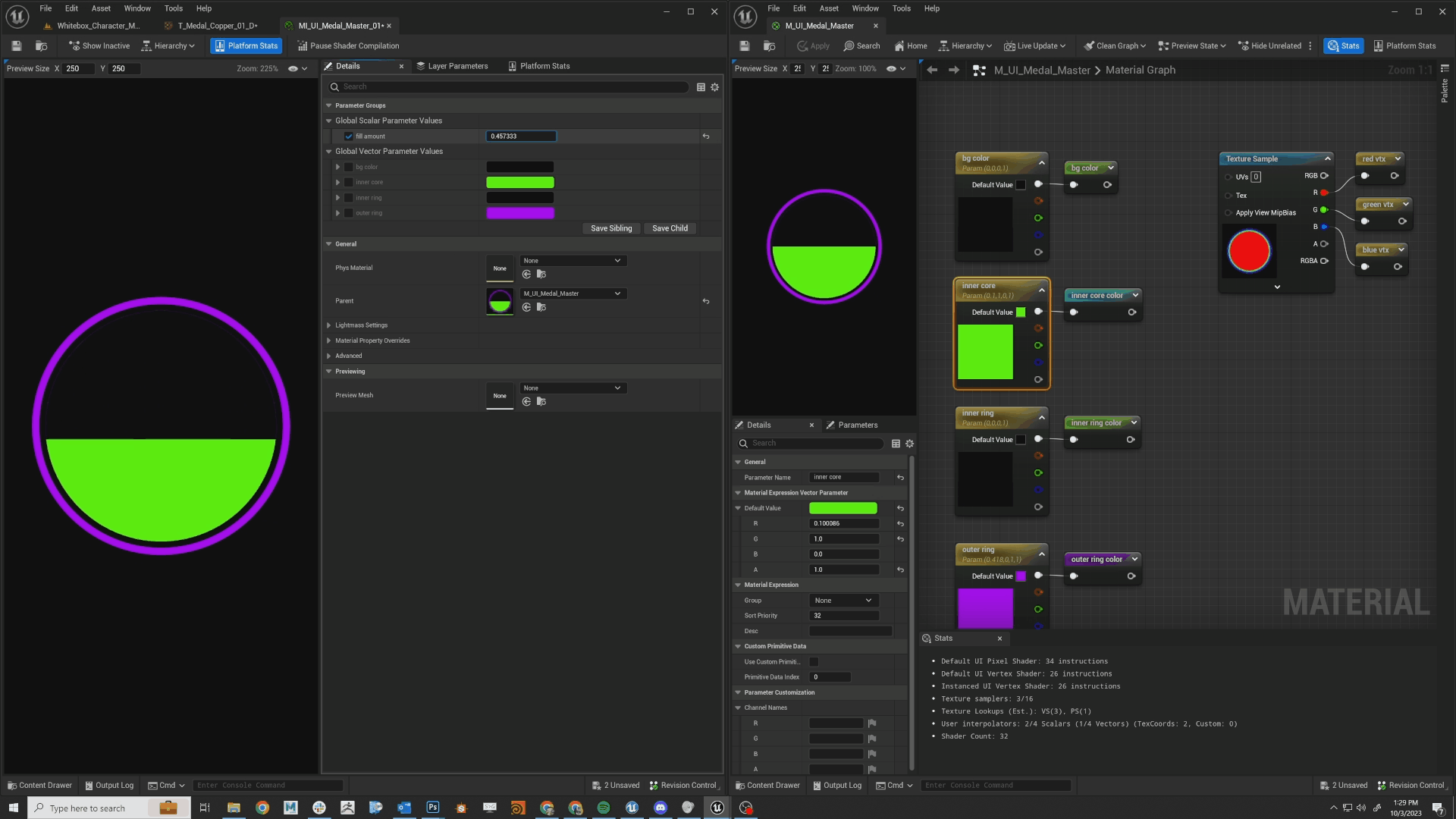Toggle Stats button in material editor
This screenshot has width=1456, height=819.
pyautogui.click(x=1343, y=45)
